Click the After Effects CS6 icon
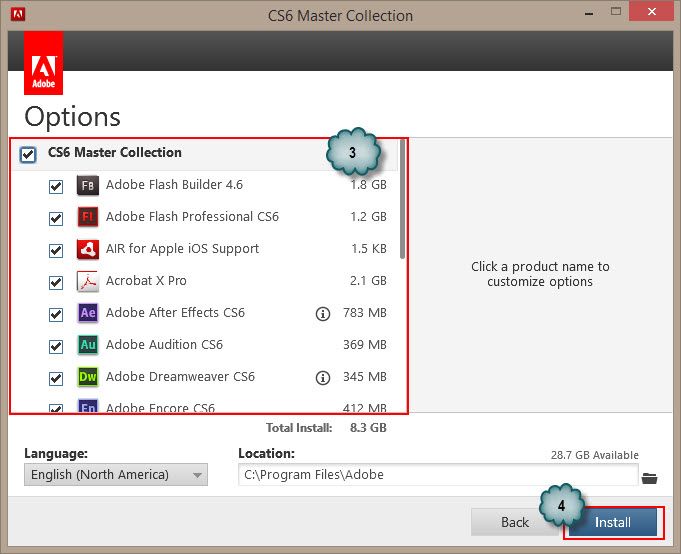This screenshot has height=554, width=681. pyautogui.click(x=88, y=313)
